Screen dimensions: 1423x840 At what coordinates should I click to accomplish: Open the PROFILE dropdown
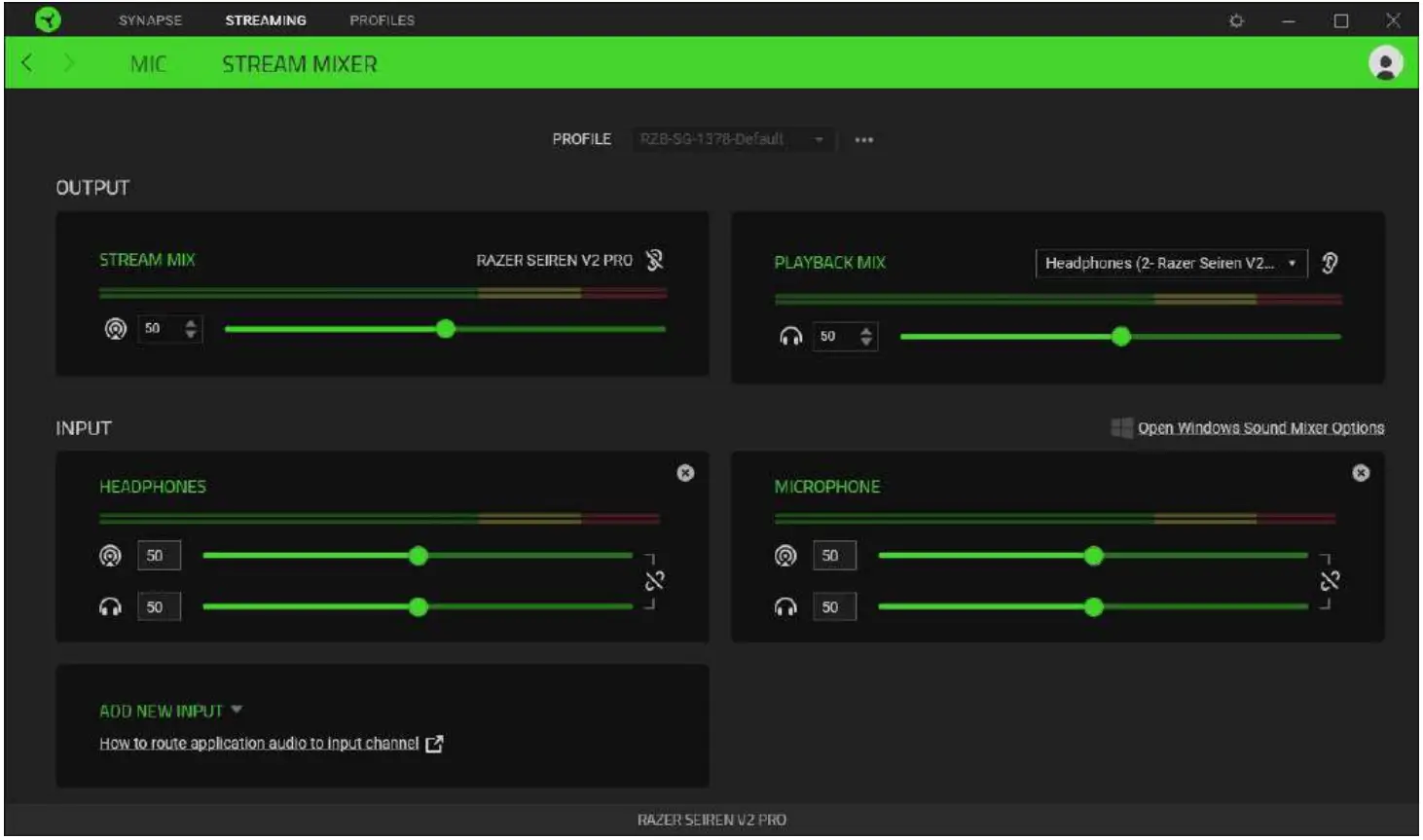coord(733,140)
